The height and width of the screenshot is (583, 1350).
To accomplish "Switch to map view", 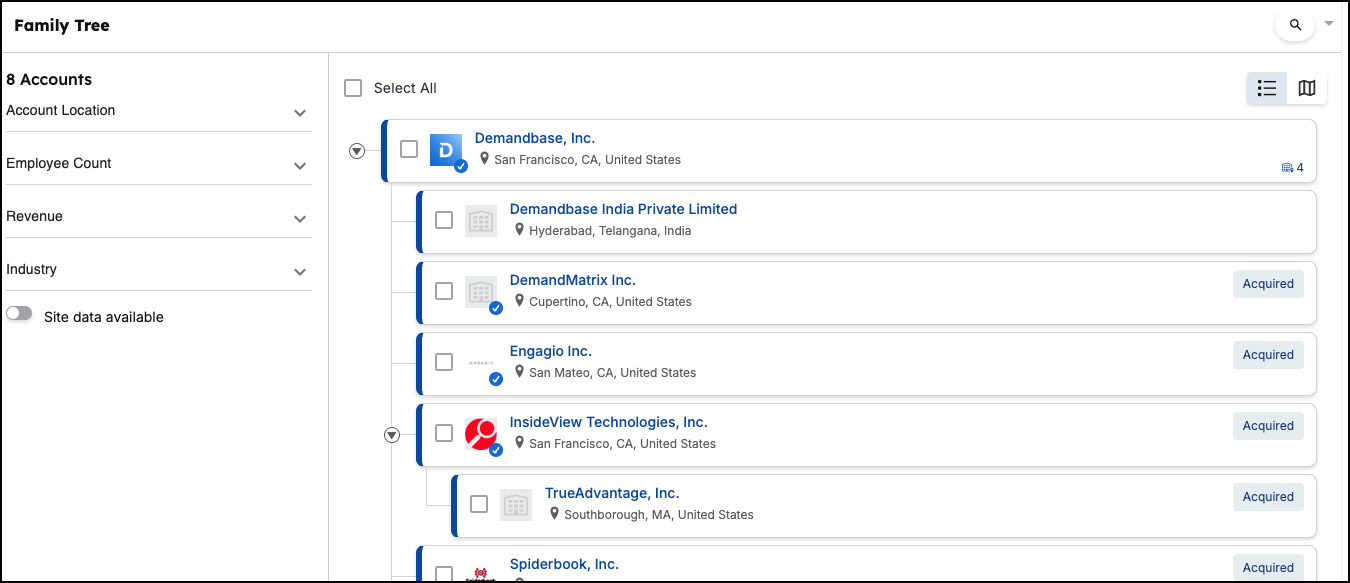I will pos(1307,88).
